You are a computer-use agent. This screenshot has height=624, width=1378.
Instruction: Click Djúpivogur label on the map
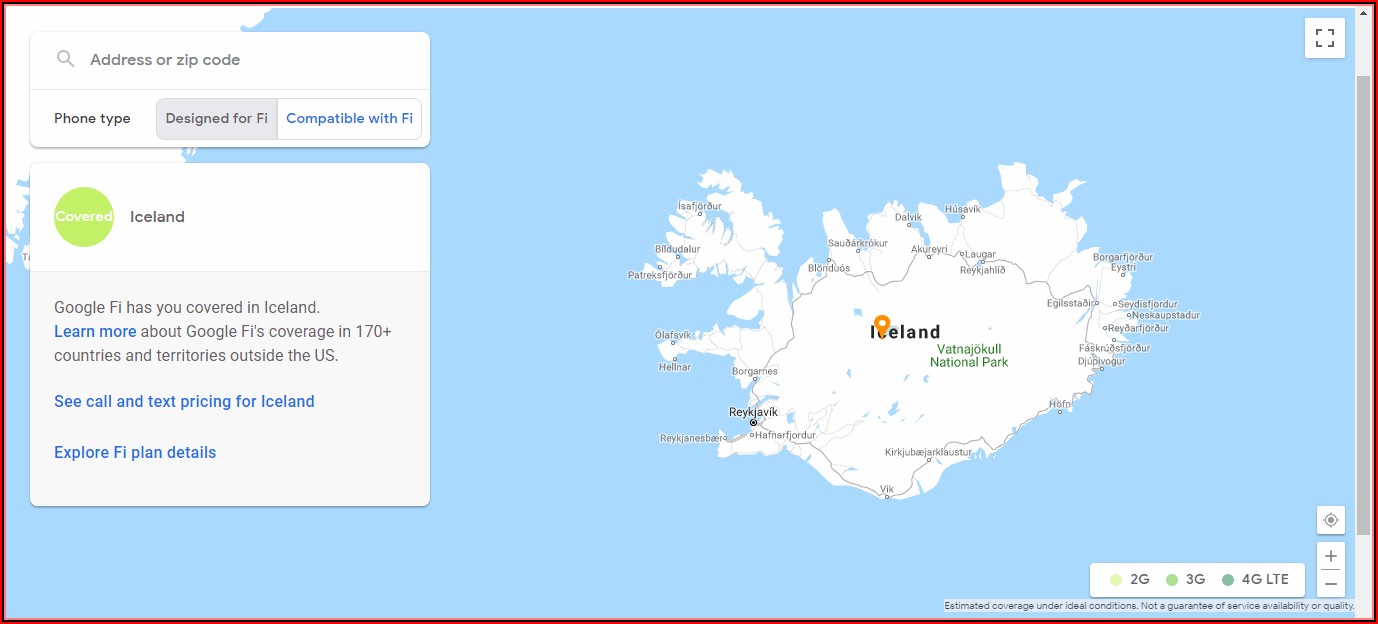pyautogui.click(x=1102, y=361)
